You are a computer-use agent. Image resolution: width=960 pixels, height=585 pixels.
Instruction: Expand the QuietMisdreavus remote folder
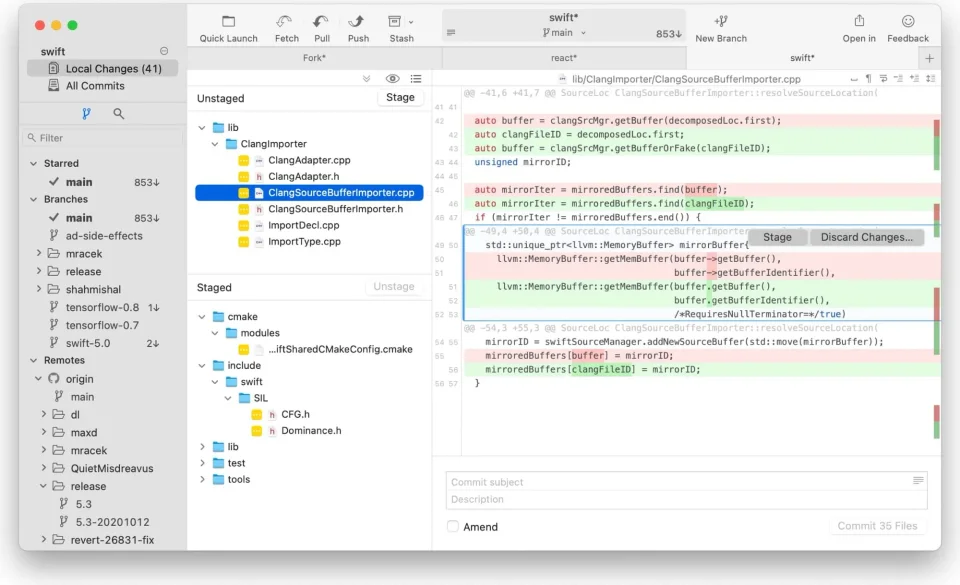tap(43, 468)
